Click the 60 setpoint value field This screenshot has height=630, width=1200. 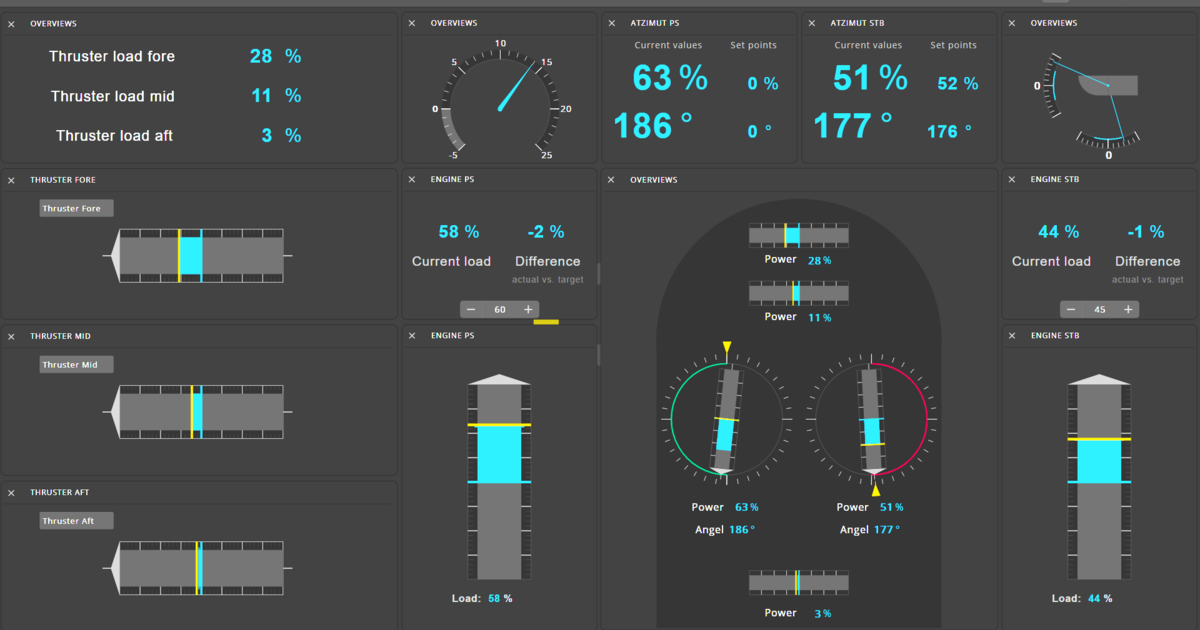point(499,309)
